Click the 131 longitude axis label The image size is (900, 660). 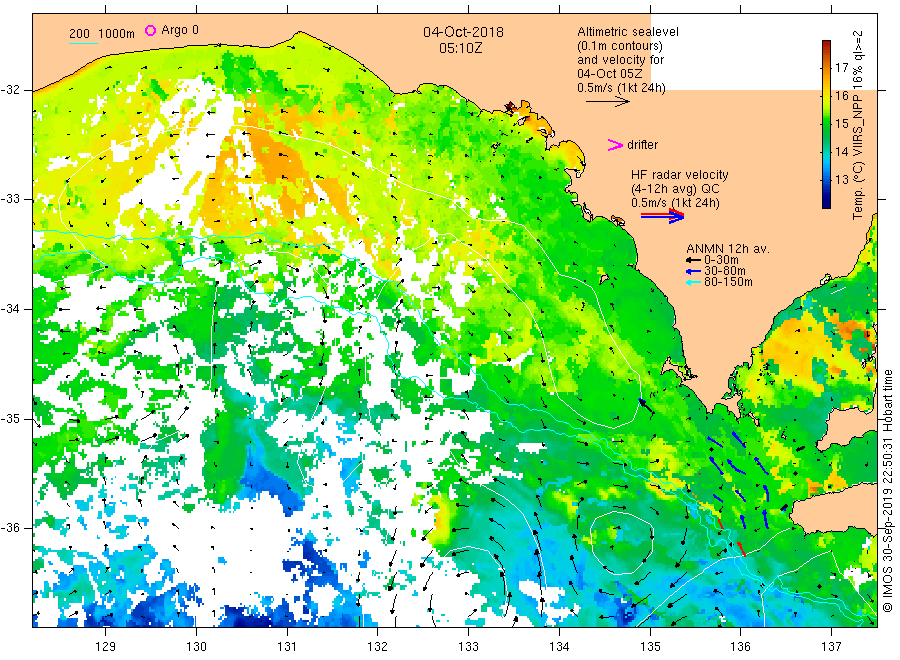tap(287, 647)
